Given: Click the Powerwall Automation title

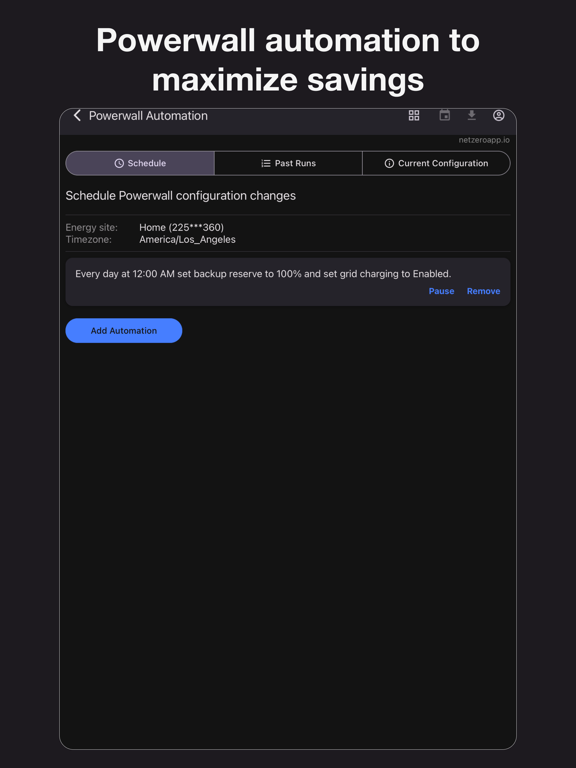Looking at the screenshot, I should [148, 116].
